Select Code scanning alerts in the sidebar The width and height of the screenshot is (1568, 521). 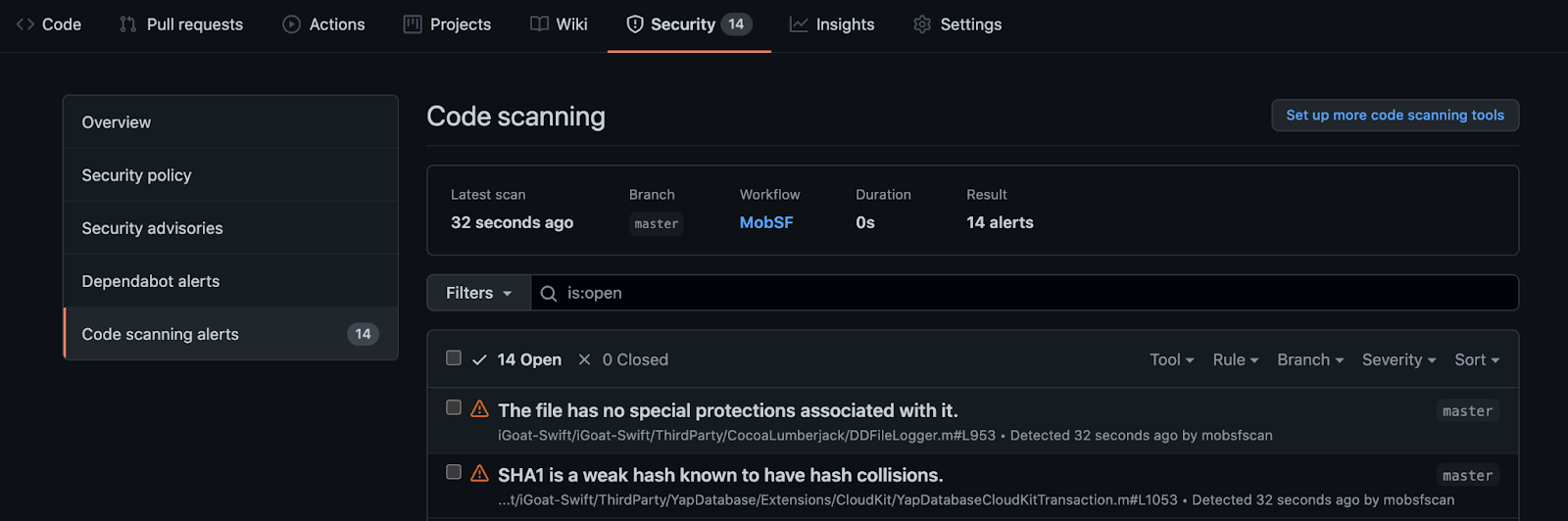point(230,334)
